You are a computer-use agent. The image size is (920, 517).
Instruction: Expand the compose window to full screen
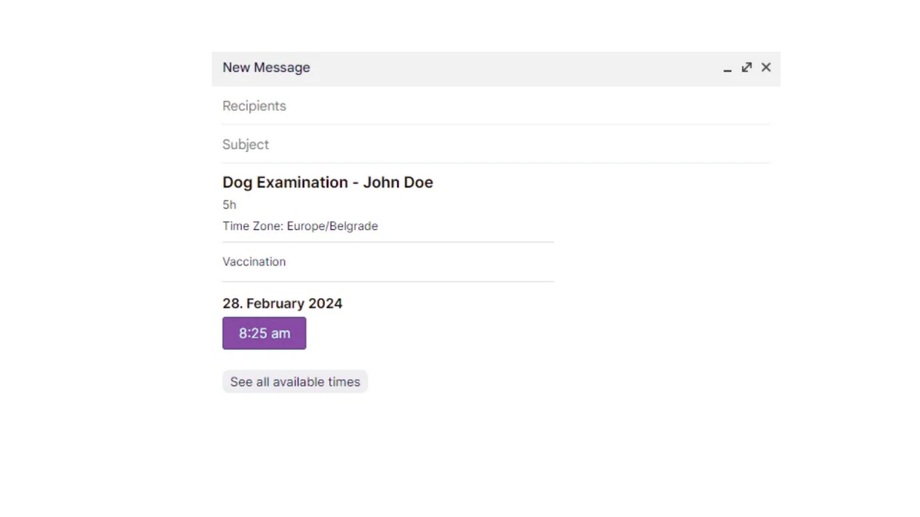746,67
